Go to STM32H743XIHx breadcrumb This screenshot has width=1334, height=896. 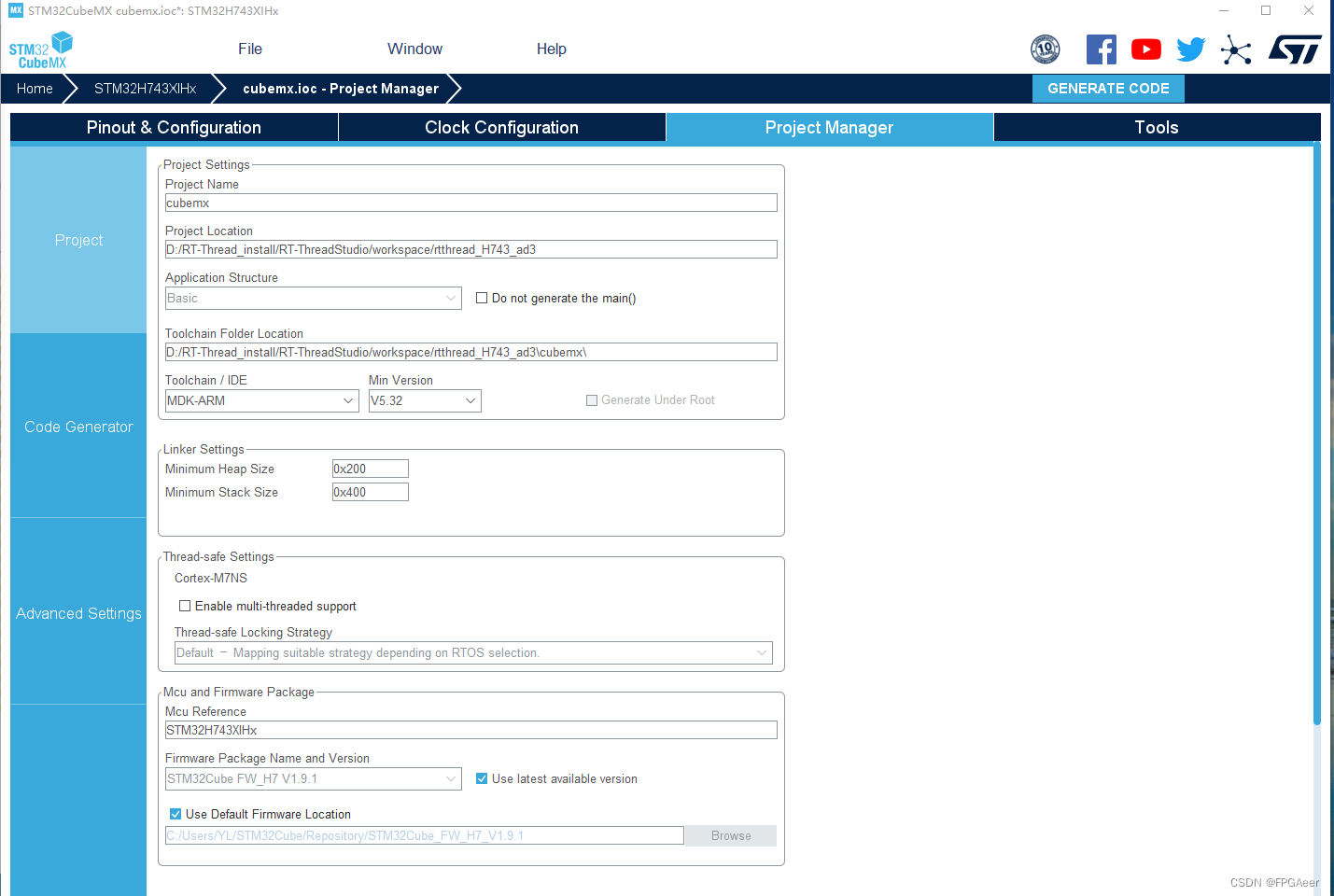tap(146, 89)
